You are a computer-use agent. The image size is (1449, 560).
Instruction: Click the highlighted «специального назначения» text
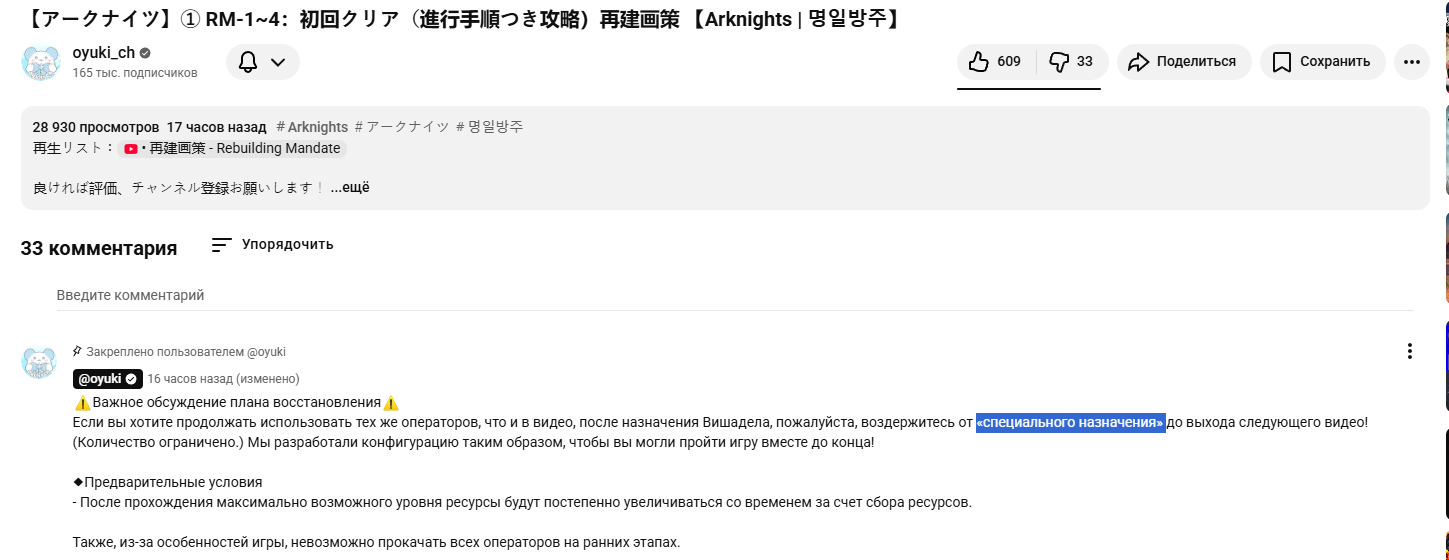pos(1071,423)
